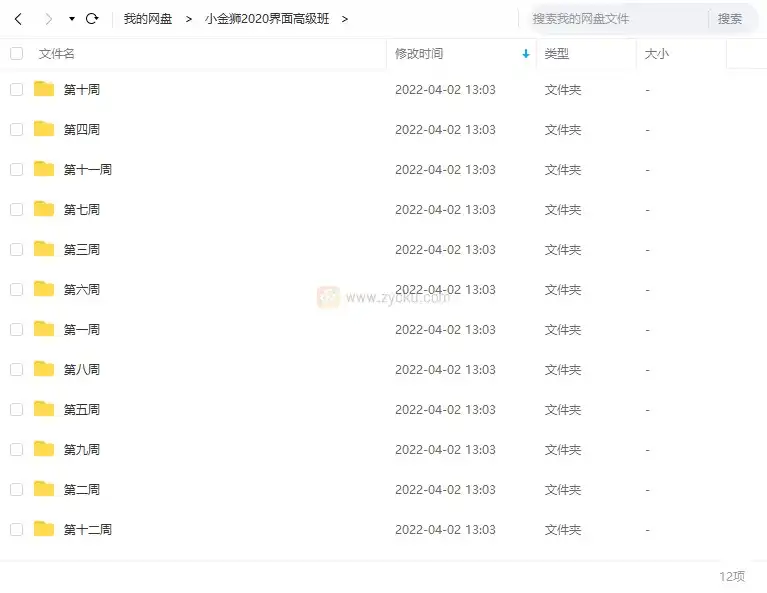Open the navigation history dropdown arrow
Image resolution: width=767 pixels, height=593 pixels.
72,19
